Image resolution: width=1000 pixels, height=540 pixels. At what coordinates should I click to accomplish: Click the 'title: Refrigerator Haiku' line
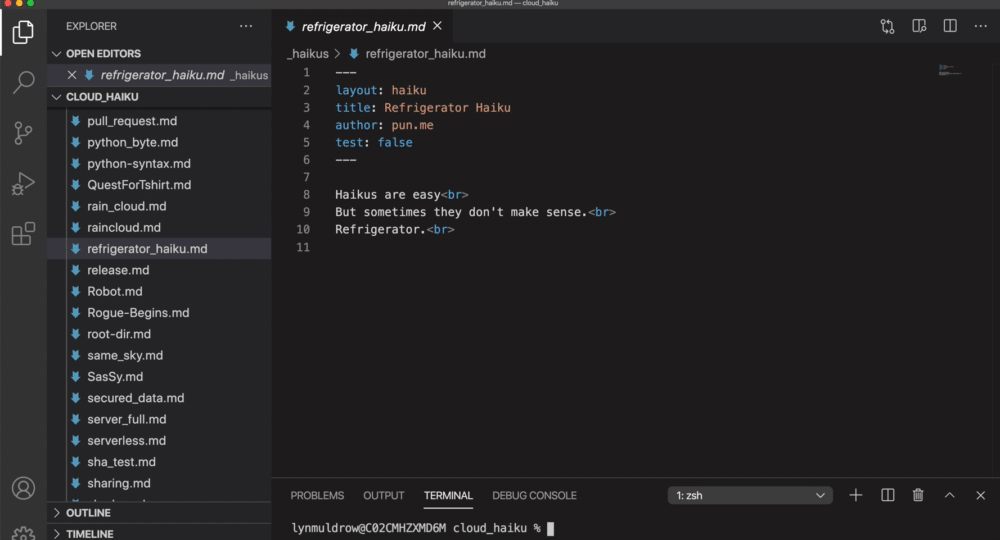(x=423, y=108)
